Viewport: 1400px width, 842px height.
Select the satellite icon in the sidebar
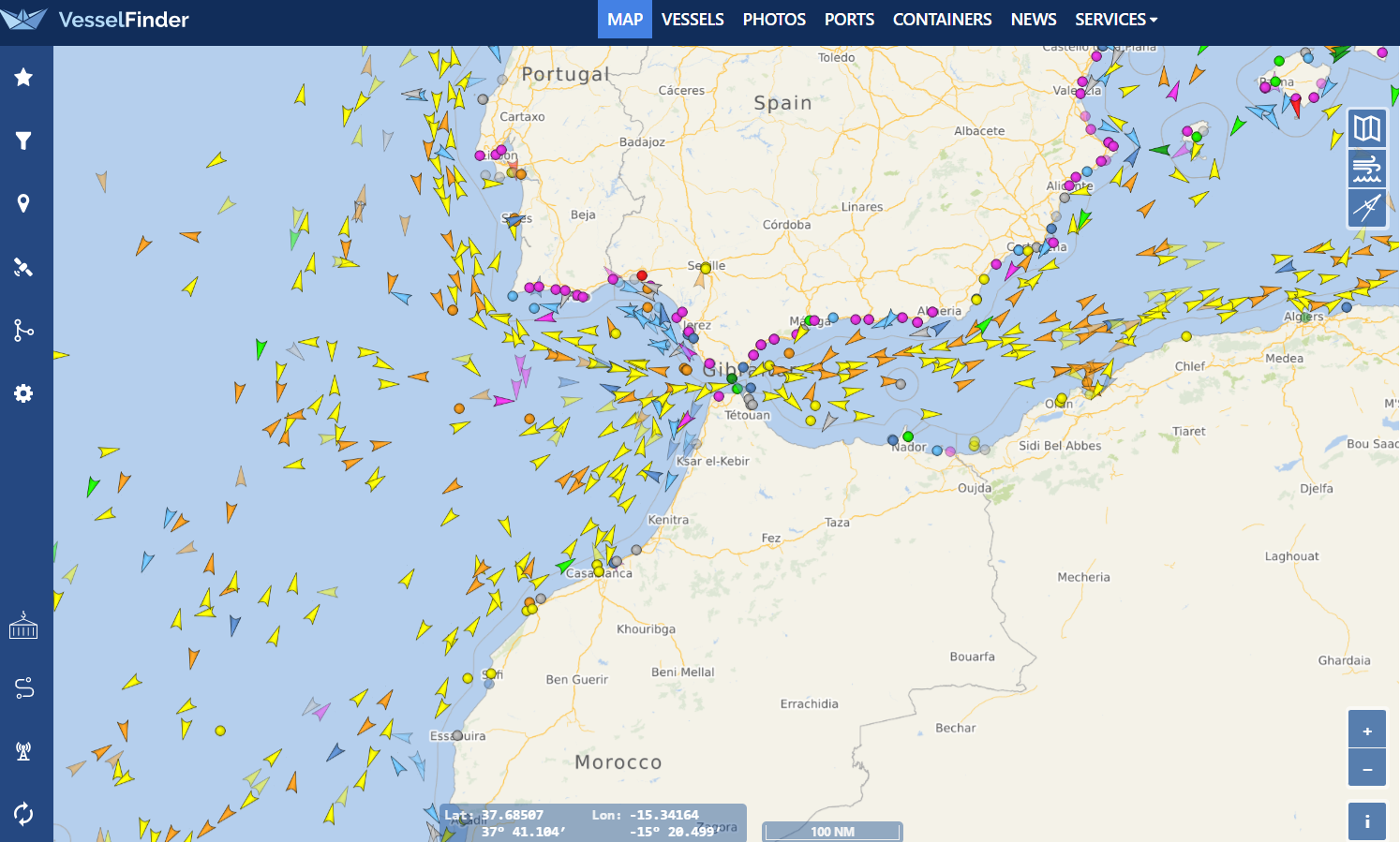23,267
